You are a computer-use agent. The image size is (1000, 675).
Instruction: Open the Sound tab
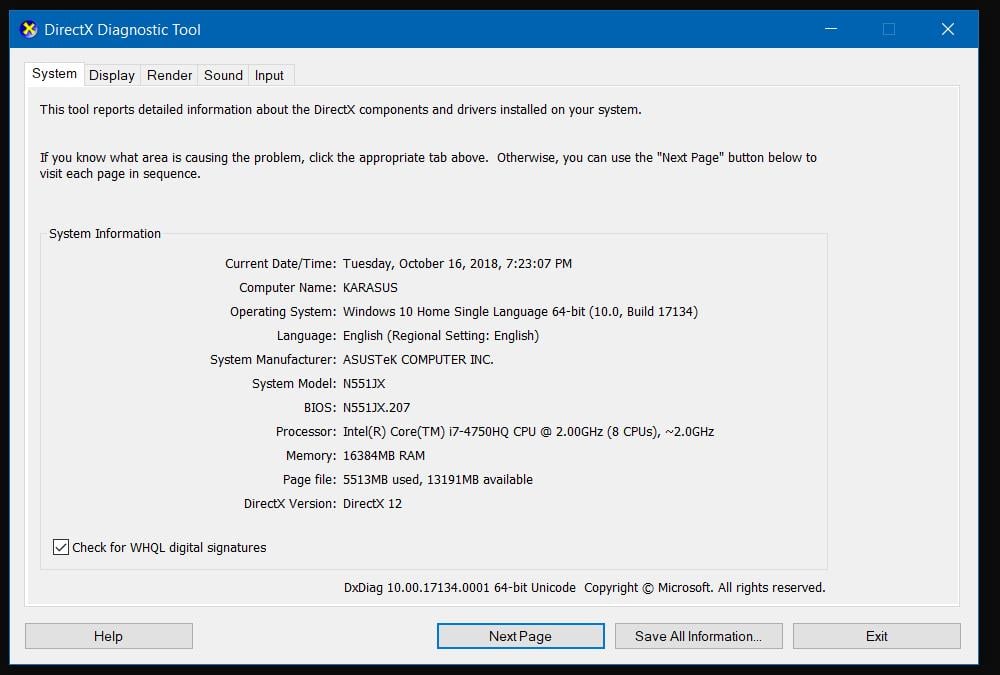pos(223,75)
